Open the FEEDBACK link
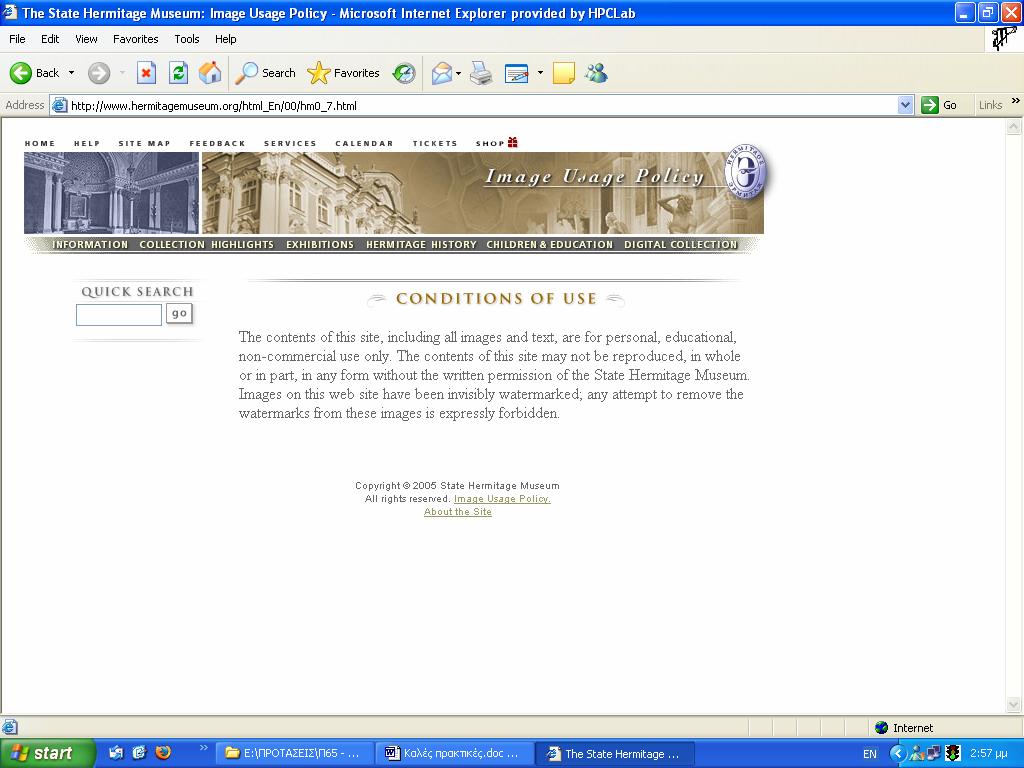Image resolution: width=1024 pixels, height=768 pixels. [217, 144]
